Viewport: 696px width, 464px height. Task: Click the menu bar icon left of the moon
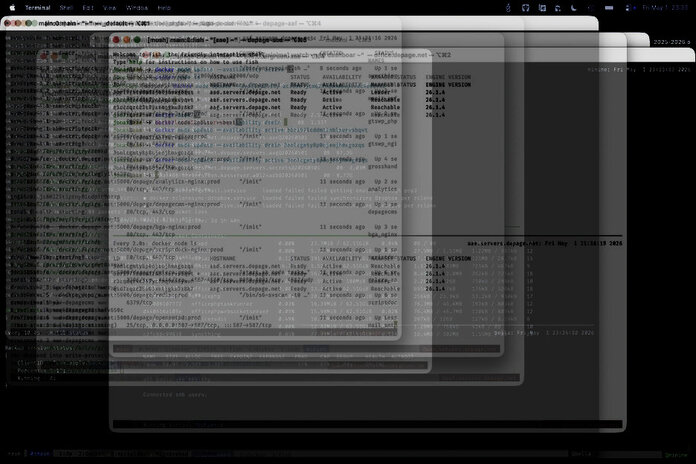pos(558,8)
